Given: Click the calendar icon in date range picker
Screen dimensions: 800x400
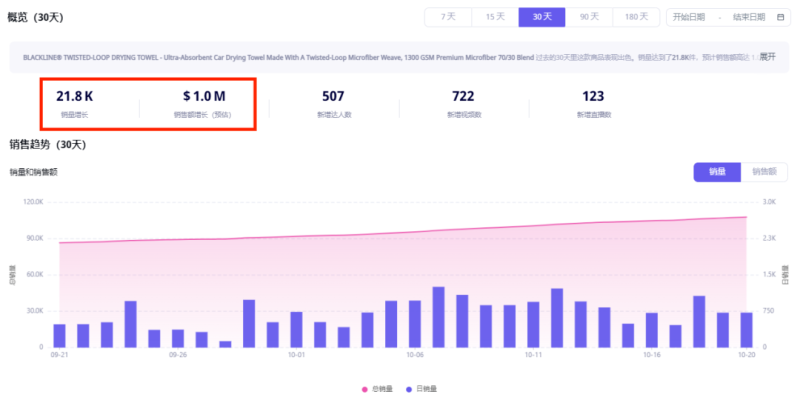Looking at the screenshot, I should (x=780, y=17).
